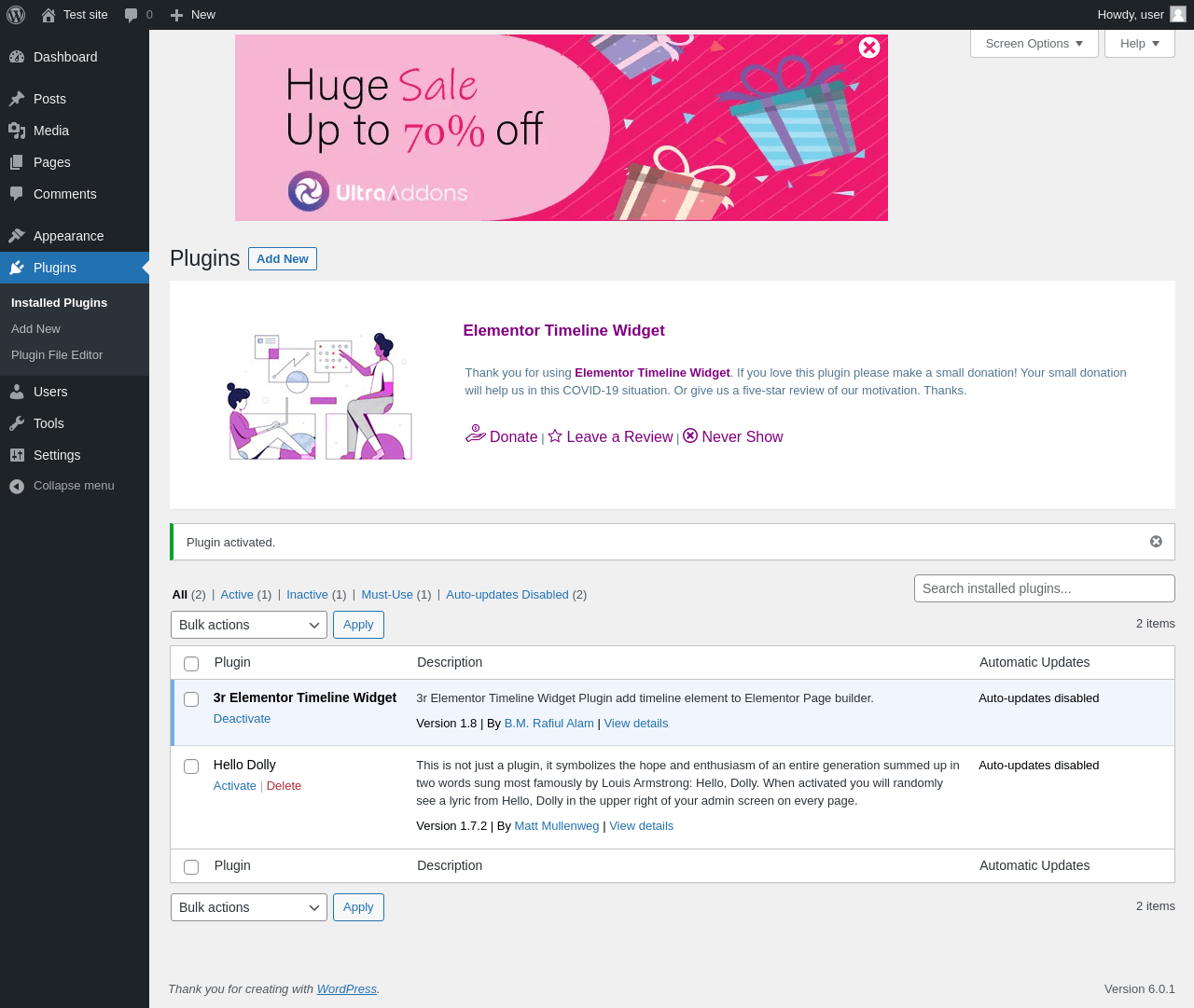The width and height of the screenshot is (1194, 1008).
Task: Click the Settings sliders icon
Action: 17,455
